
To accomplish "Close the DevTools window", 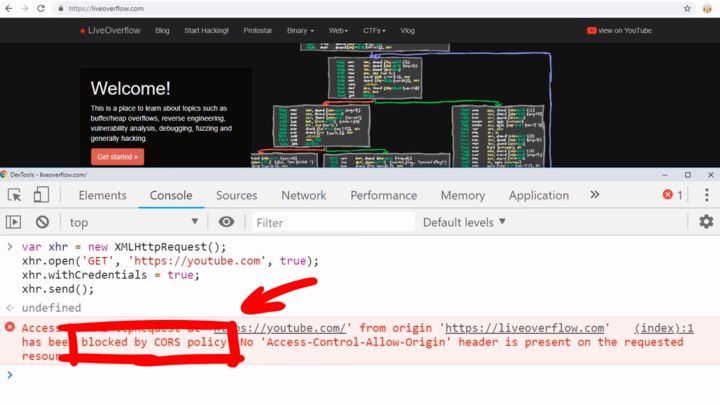I will (710, 175).
